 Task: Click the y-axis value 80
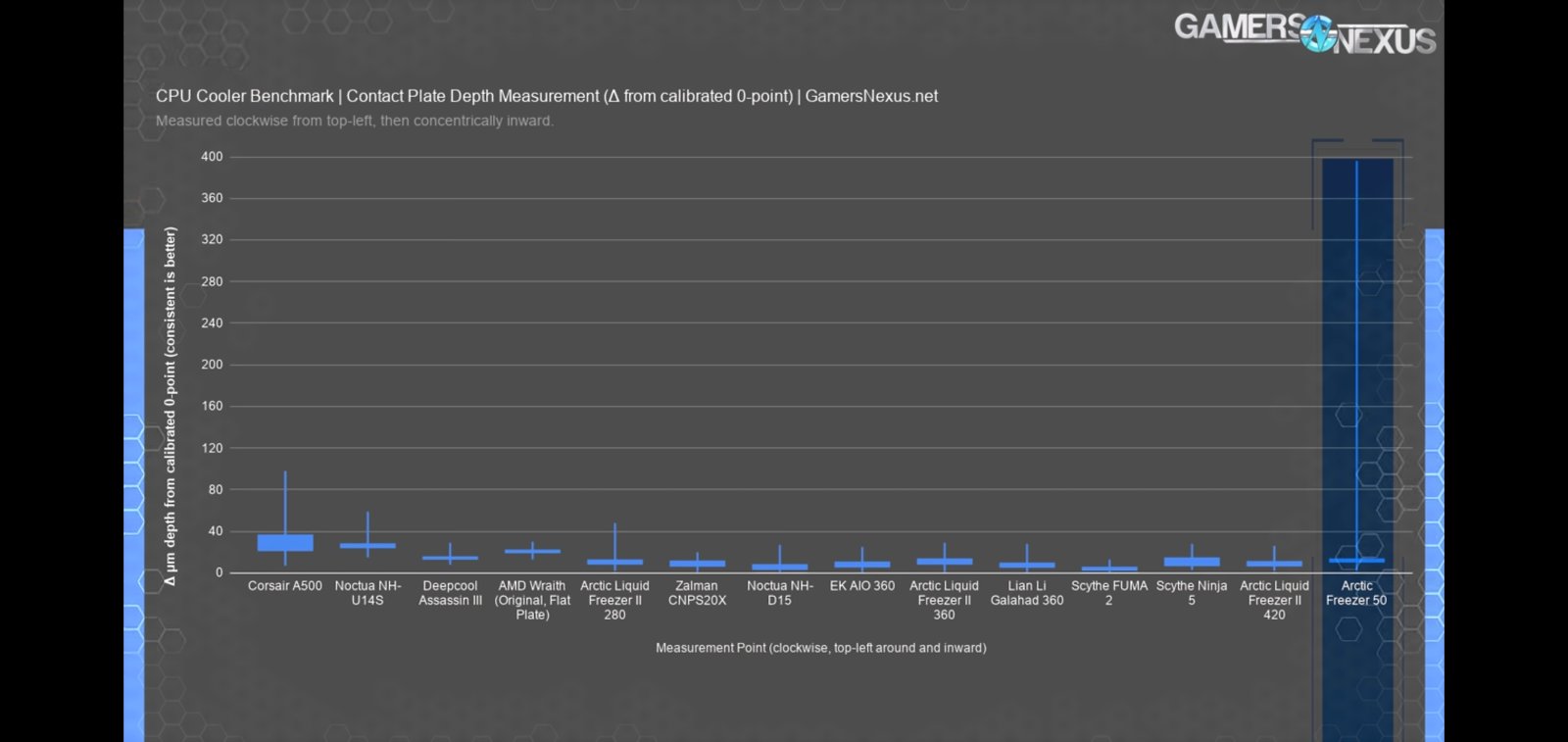coord(216,489)
